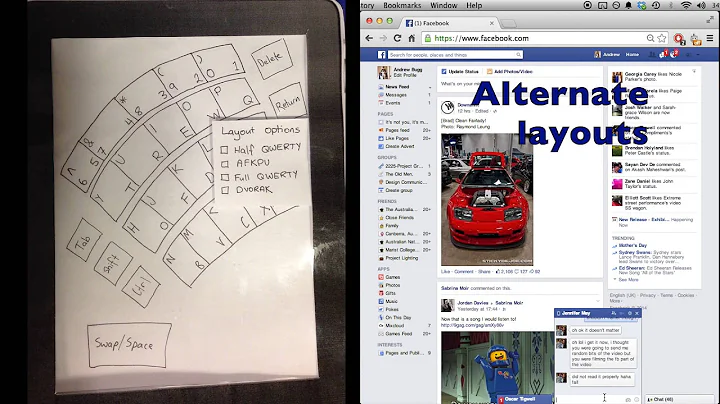Image resolution: width=720 pixels, height=404 pixels.
Task: Tick the AFKPU layout checkbox on paper
Action: [225, 164]
